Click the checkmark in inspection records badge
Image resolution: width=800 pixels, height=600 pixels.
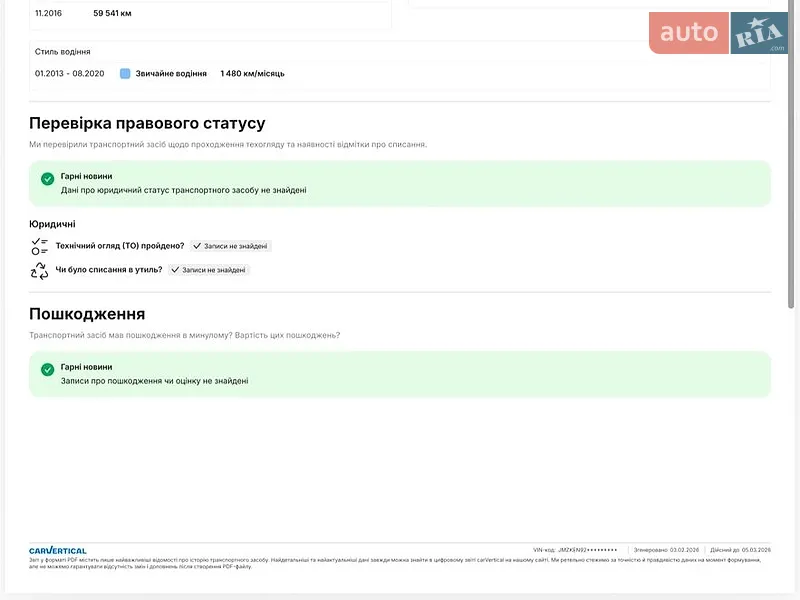[197, 246]
